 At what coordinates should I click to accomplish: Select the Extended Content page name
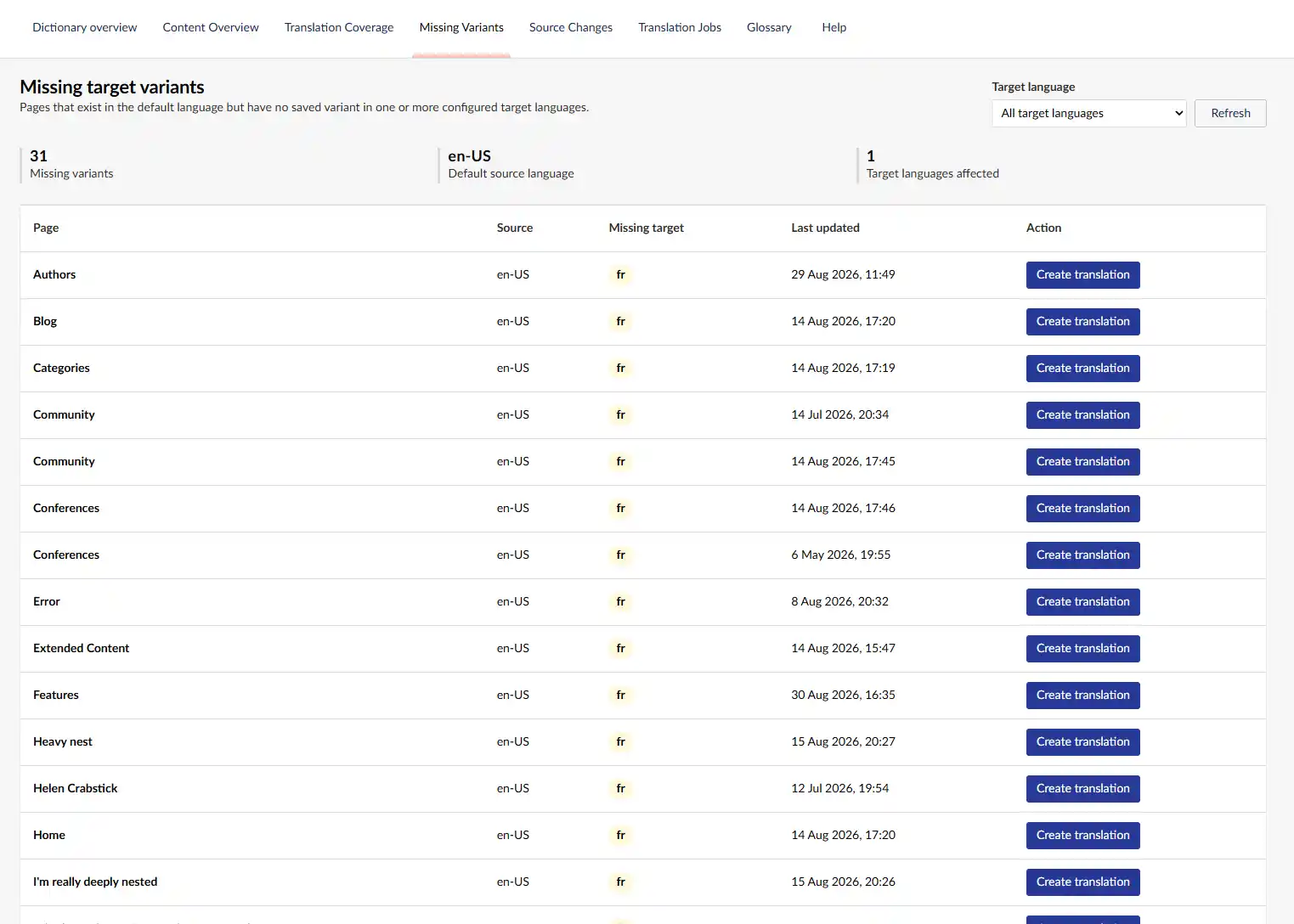(82, 648)
